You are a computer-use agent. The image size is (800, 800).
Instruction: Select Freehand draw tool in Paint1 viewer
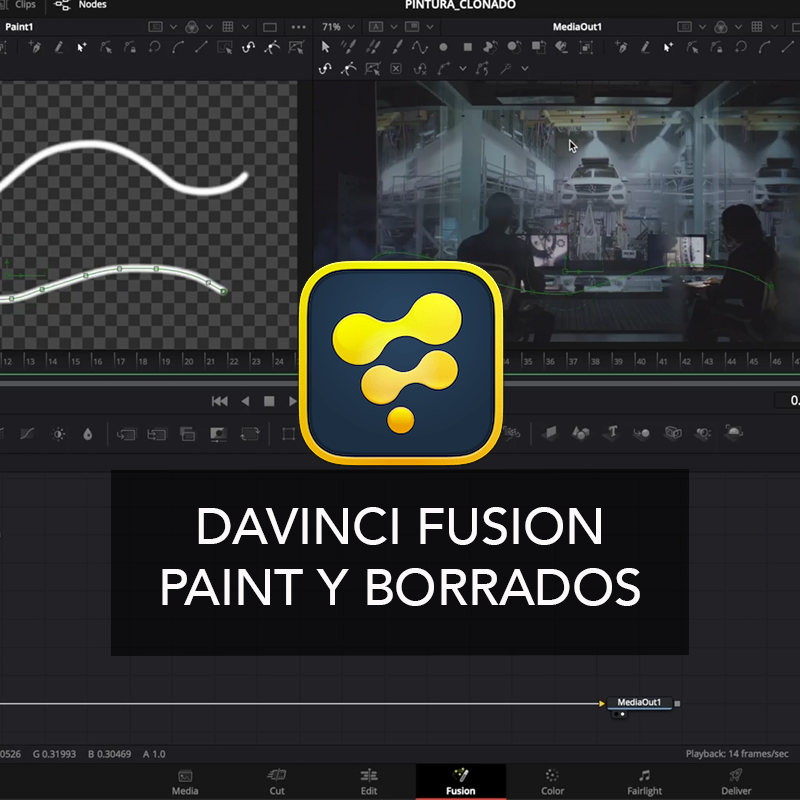click(x=59, y=47)
